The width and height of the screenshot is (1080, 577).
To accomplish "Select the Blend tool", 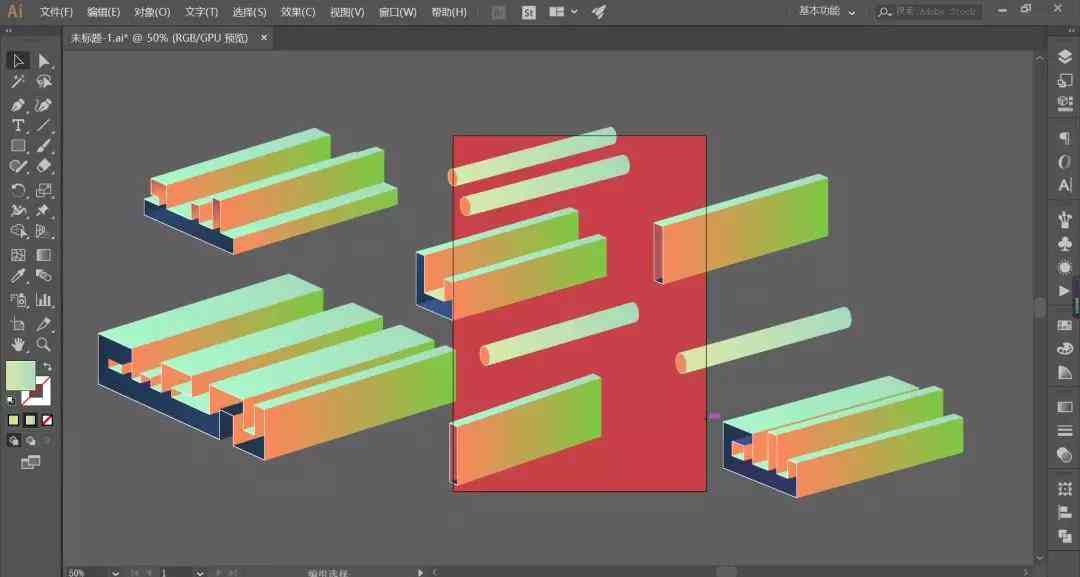I will click(x=43, y=276).
